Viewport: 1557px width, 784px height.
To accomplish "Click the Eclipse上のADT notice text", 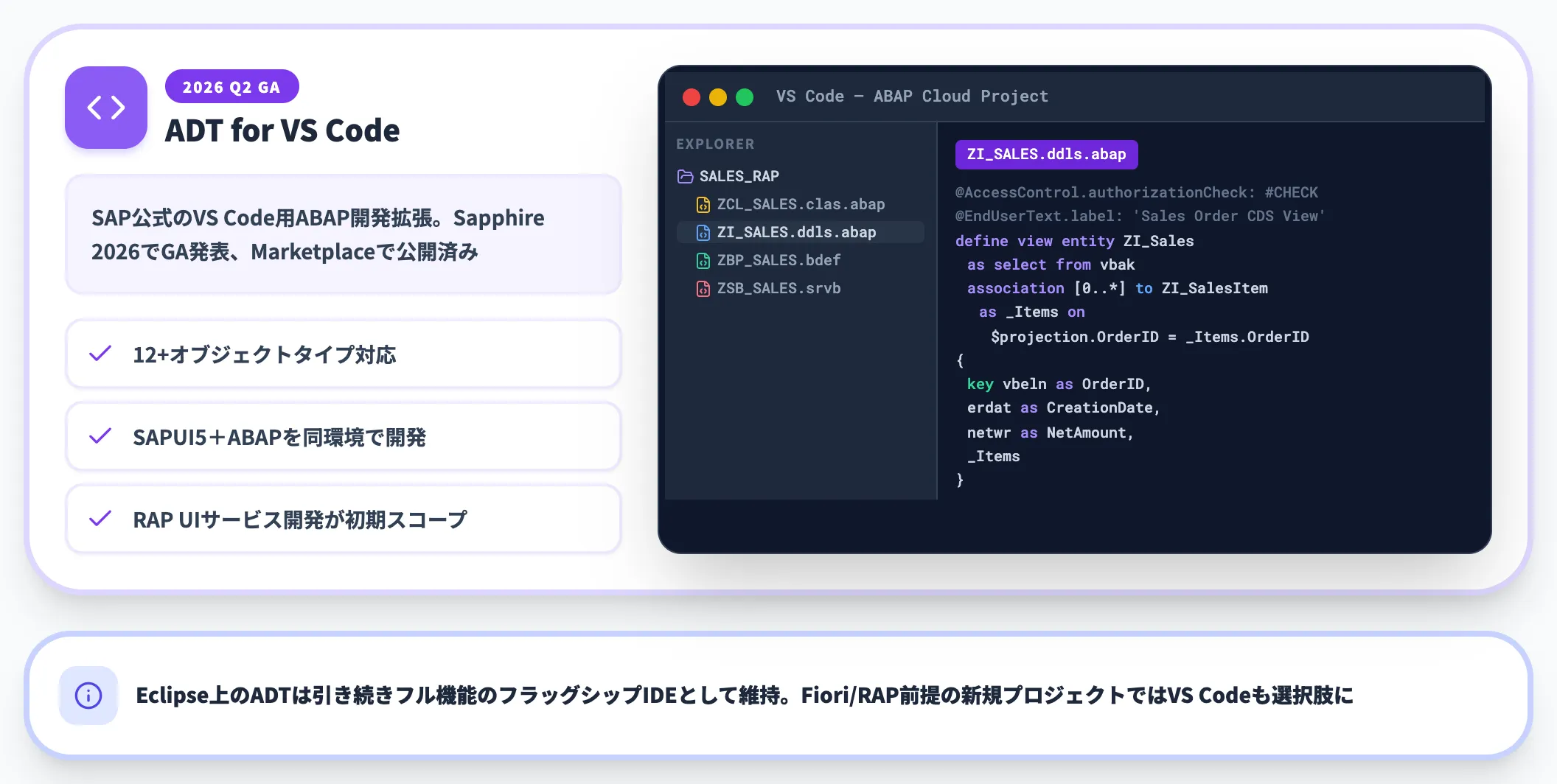I will click(x=745, y=696).
